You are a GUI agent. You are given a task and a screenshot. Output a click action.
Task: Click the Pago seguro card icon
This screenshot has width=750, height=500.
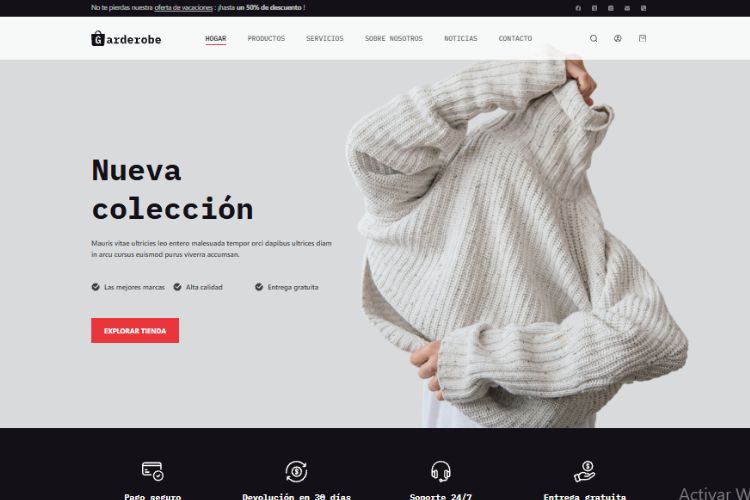point(153,471)
